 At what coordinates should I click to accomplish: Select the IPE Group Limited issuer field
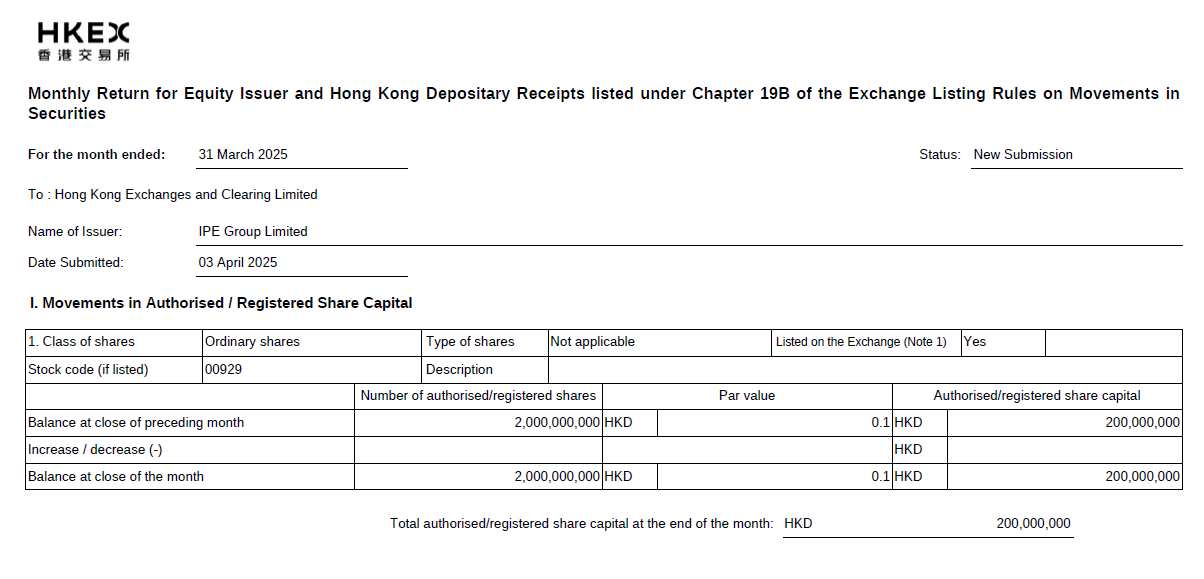(x=689, y=232)
